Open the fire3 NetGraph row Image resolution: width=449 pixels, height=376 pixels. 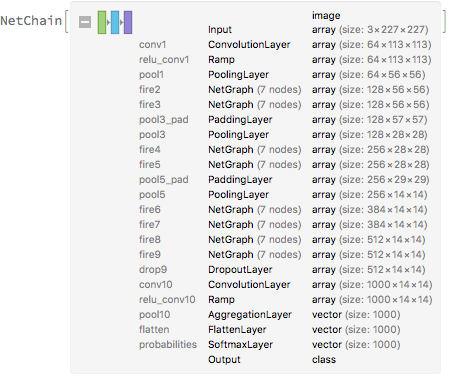[x=284, y=105]
